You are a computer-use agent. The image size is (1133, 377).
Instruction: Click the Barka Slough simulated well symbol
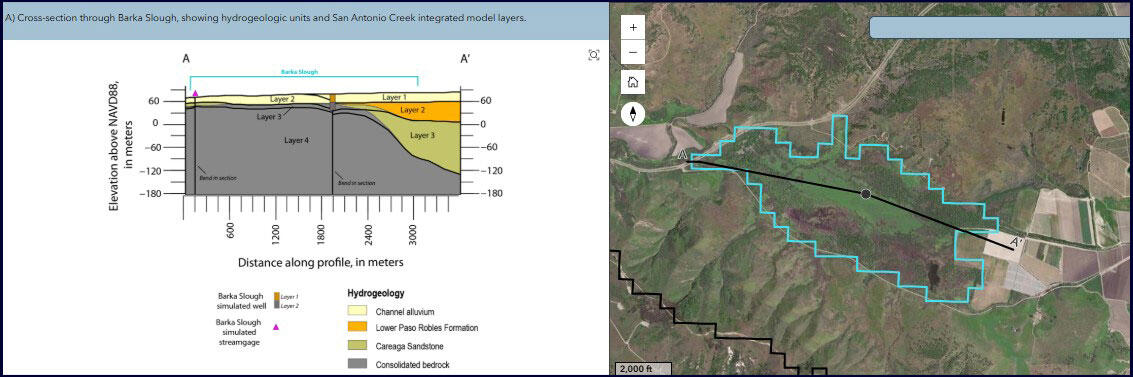pos(276,300)
